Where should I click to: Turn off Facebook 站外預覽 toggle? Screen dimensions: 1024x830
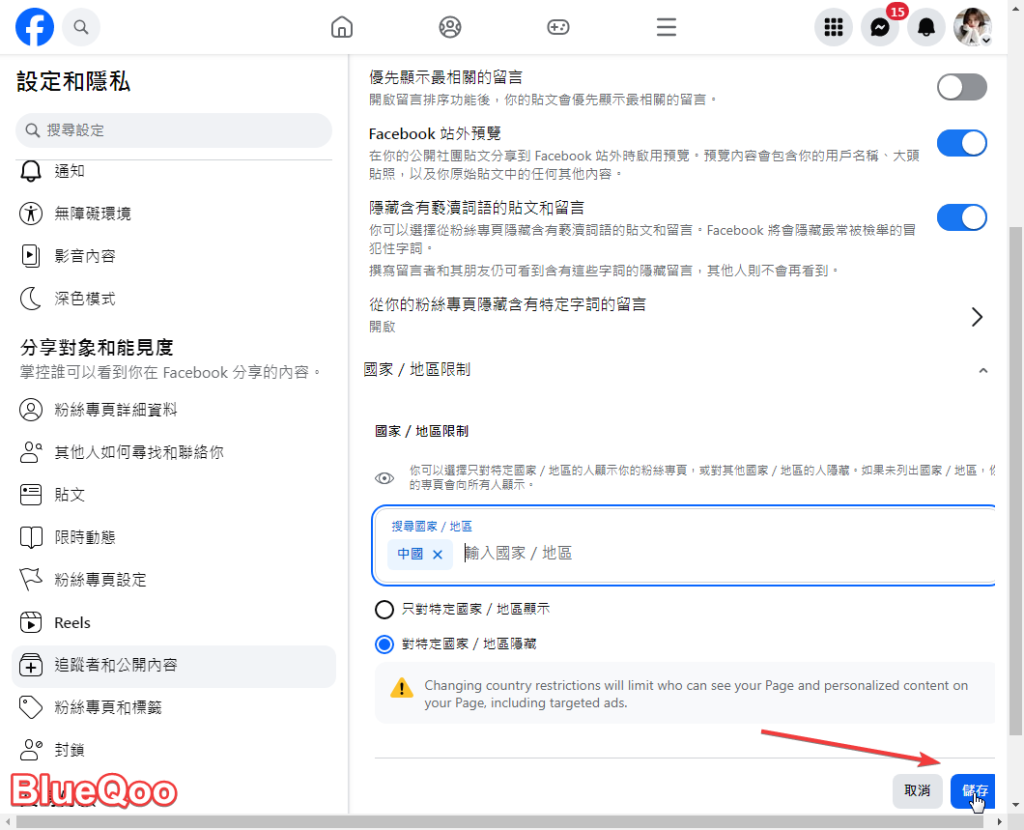(x=961, y=143)
